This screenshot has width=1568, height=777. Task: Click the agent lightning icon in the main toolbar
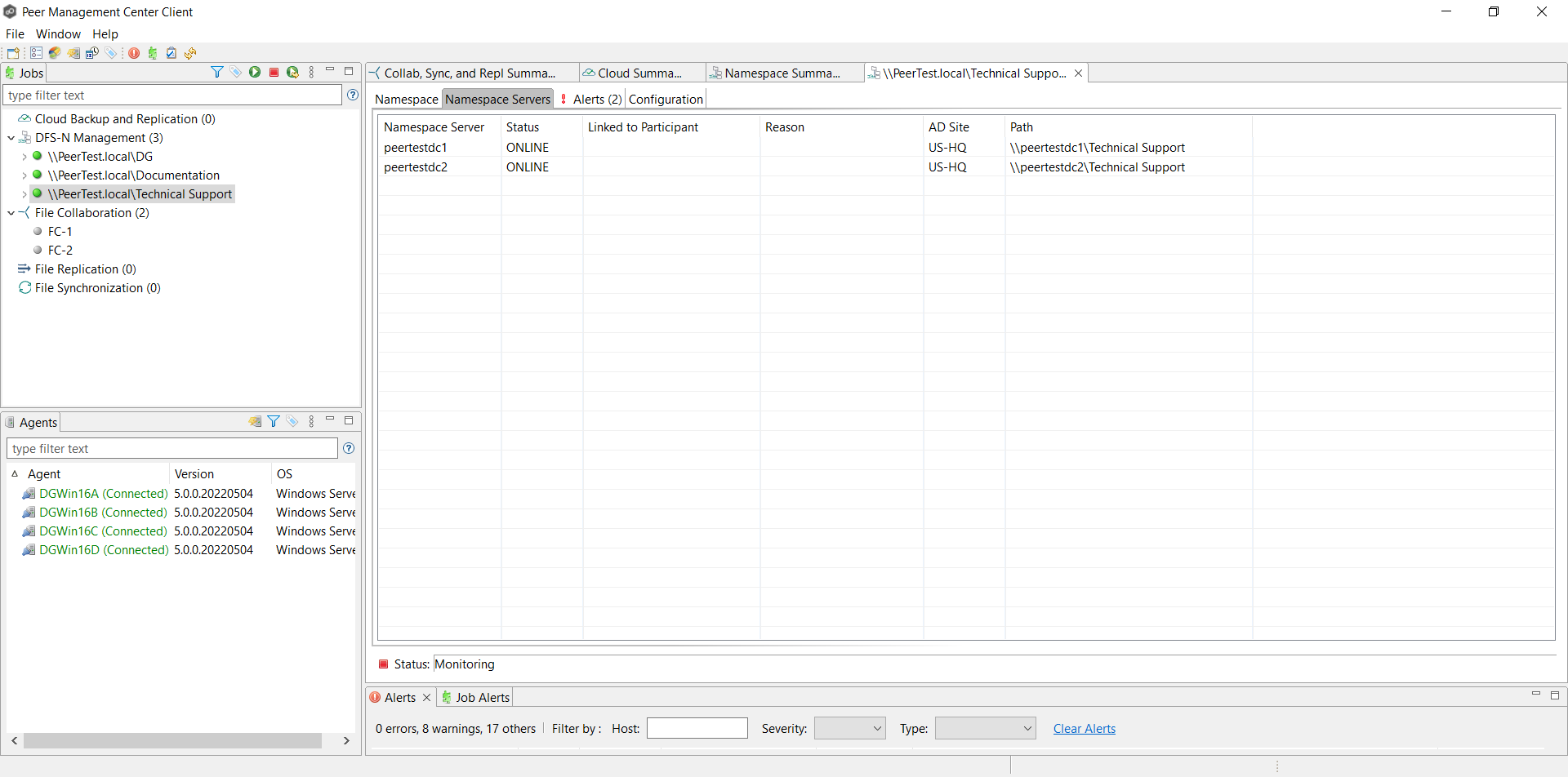[x=73, y=53]
